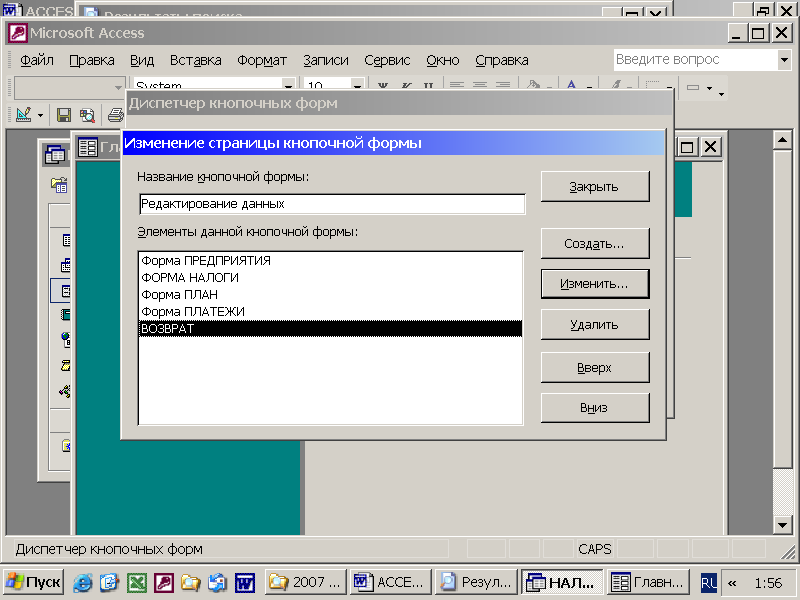Select Modules object icon in database window

[x=65, y=391]
